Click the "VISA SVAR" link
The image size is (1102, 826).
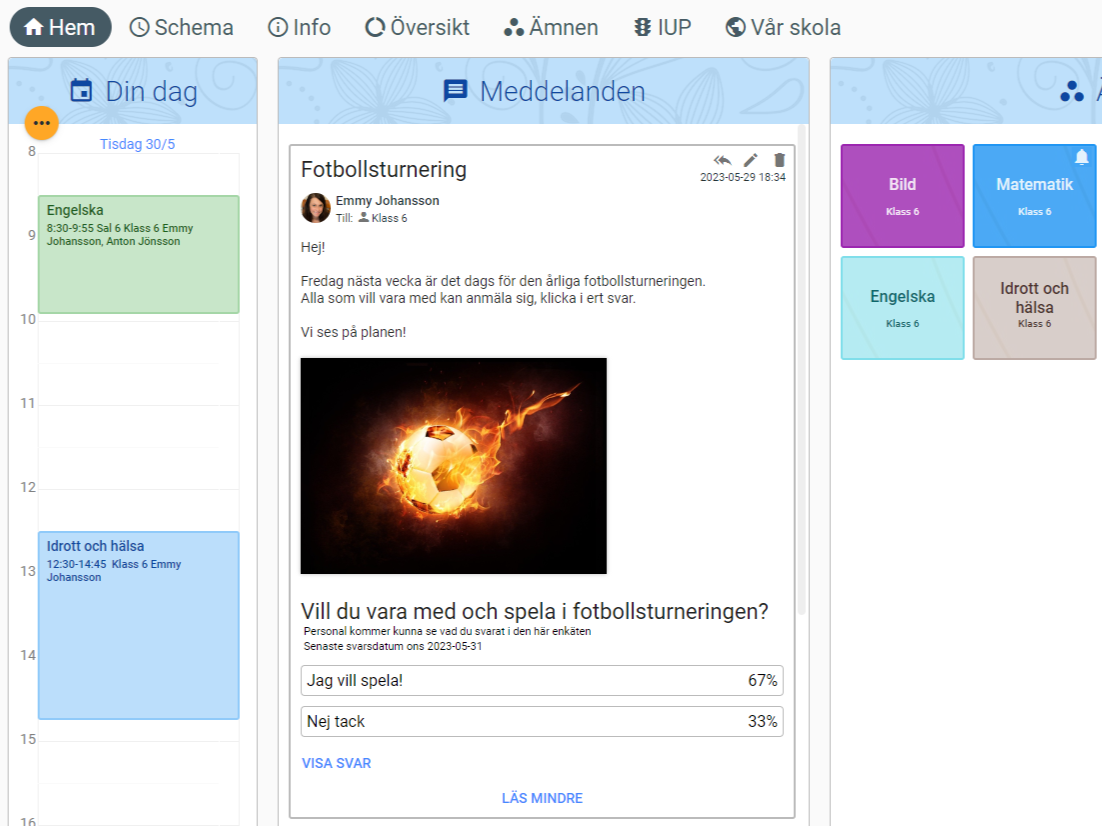(x=337, y=763)
